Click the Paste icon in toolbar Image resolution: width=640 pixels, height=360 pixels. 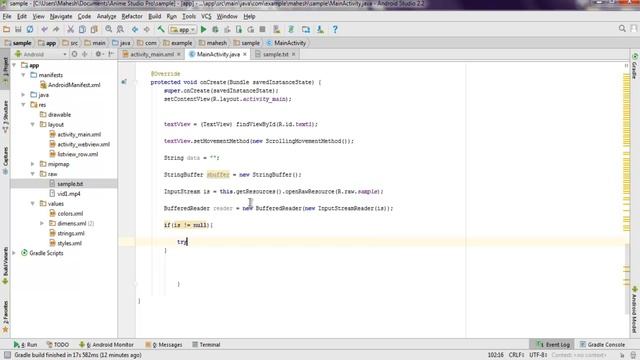[x=94, y=29]
